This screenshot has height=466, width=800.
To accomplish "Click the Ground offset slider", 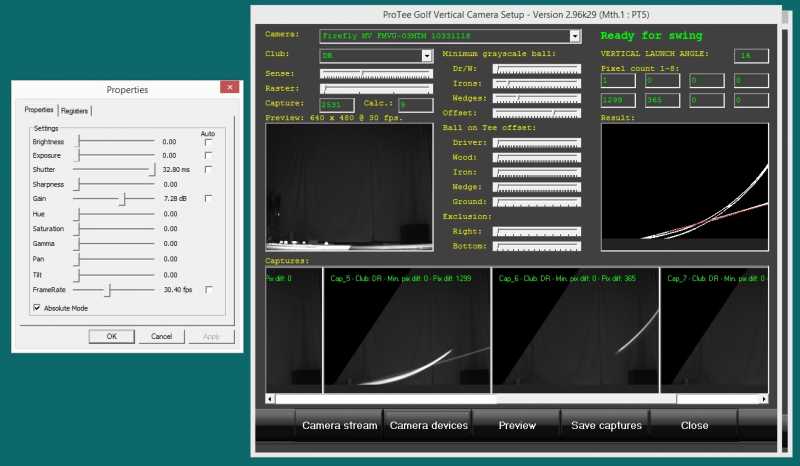I will pyautogui.click(x=537, y=202).
